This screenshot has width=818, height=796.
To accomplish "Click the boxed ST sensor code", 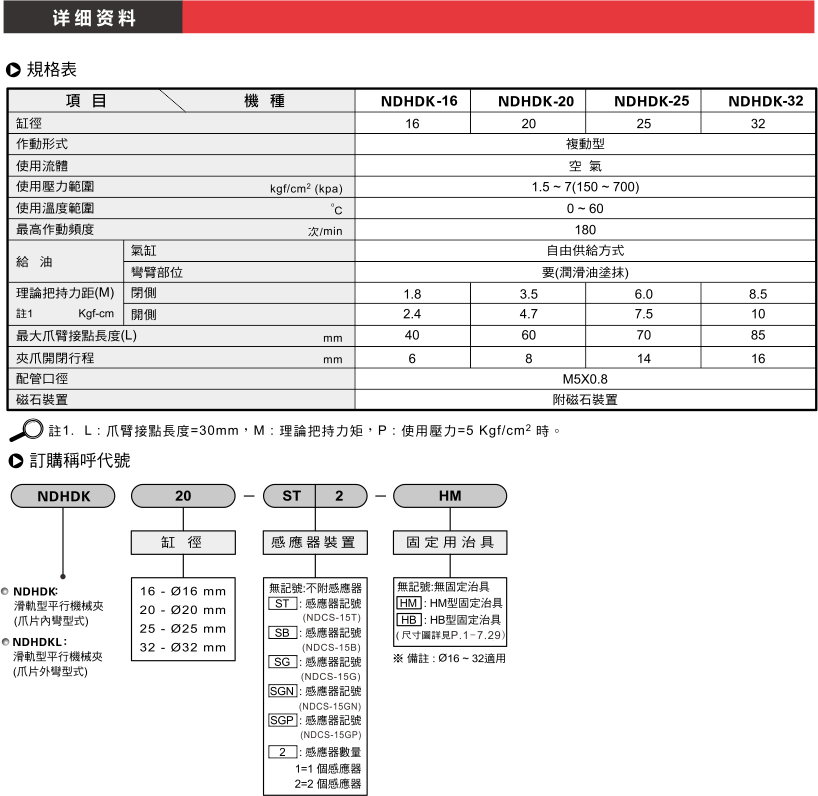I will pos(282,604).
